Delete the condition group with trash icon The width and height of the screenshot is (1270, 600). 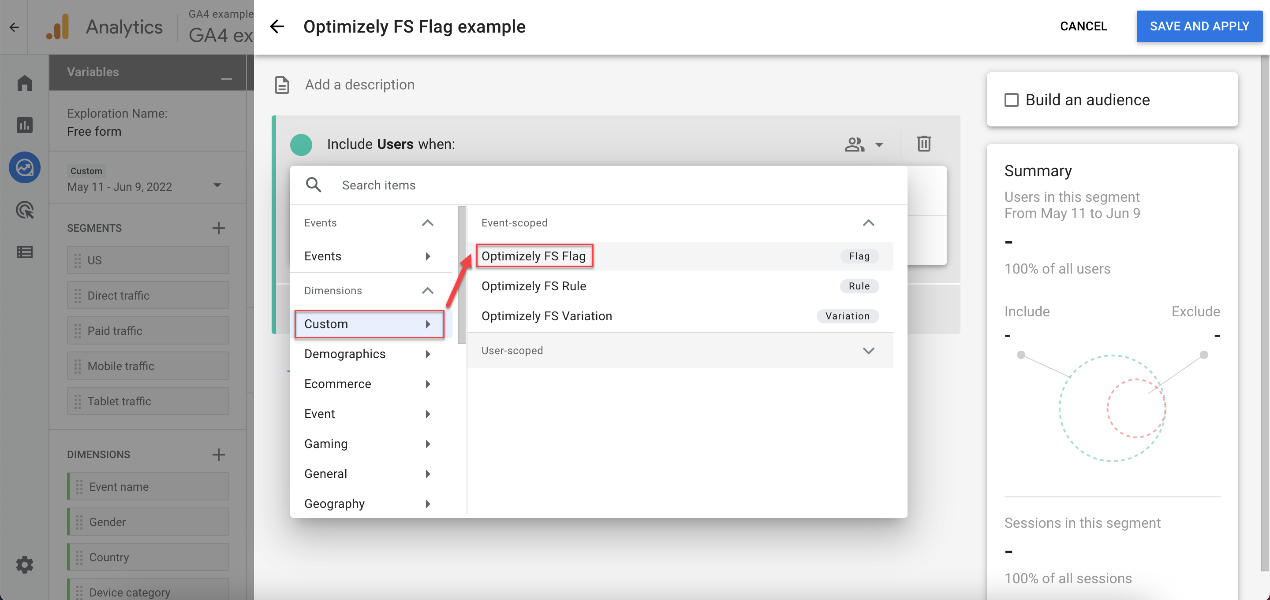point(924,144)
